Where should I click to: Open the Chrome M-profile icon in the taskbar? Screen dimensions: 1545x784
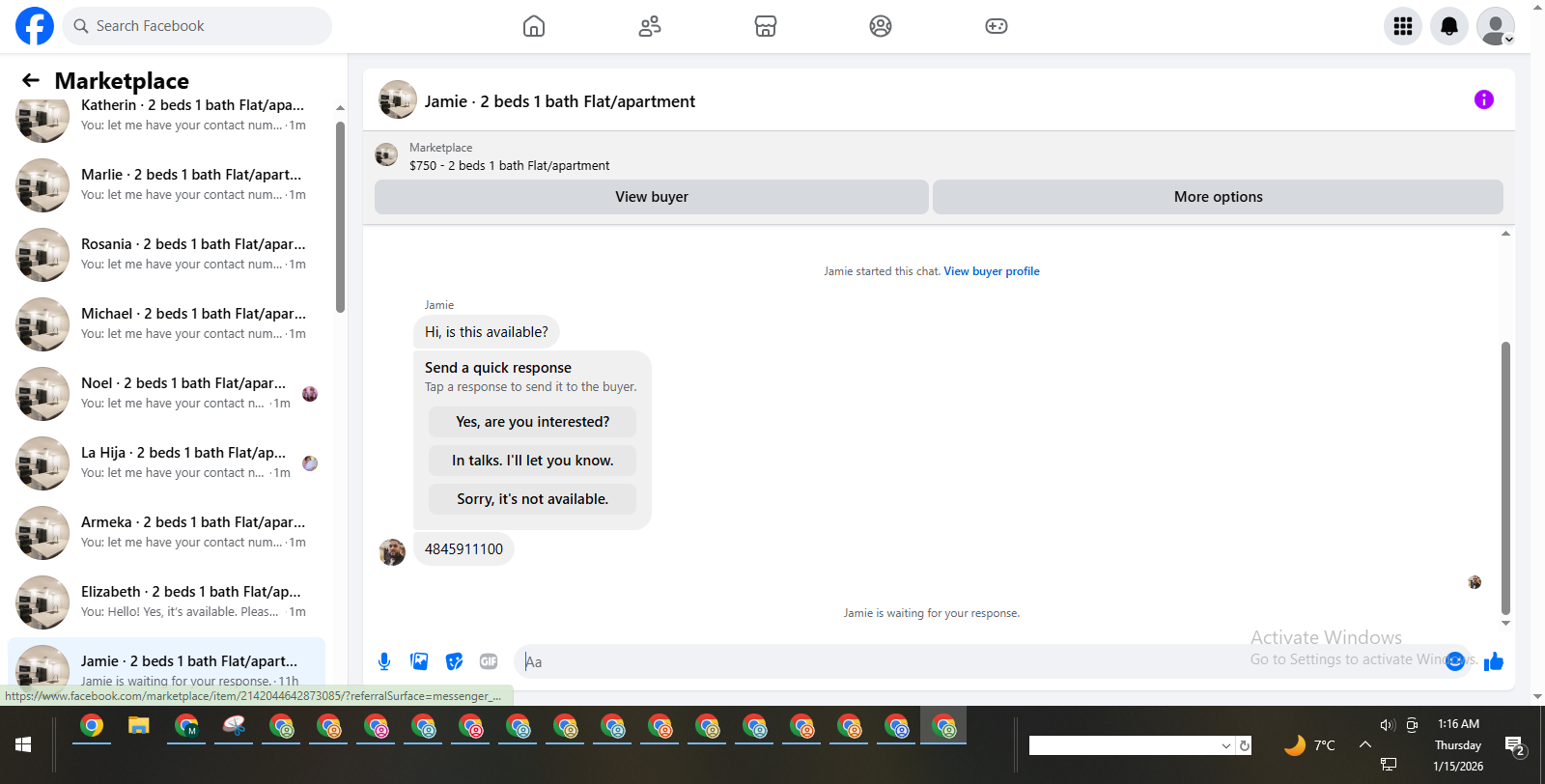186,726
